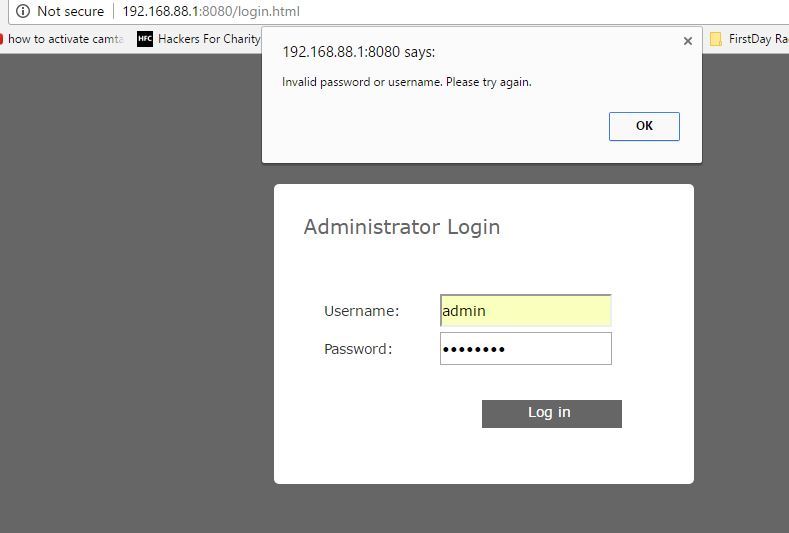The width and height of the screenshot is (789, 533).
Task: Close the alert dialog with the X
Action: (x=688, y=41)
